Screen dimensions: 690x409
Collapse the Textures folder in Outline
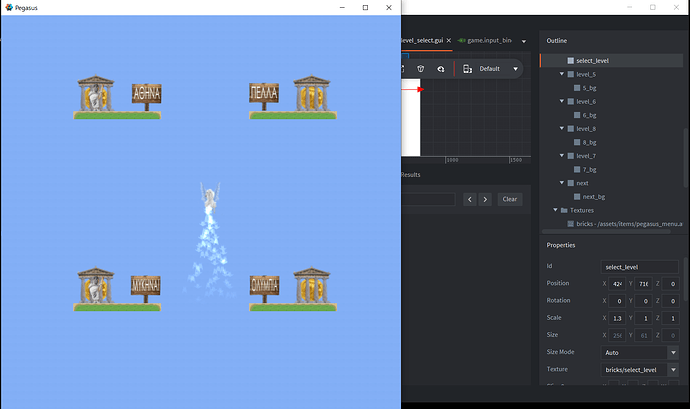[x=555, y=210]
